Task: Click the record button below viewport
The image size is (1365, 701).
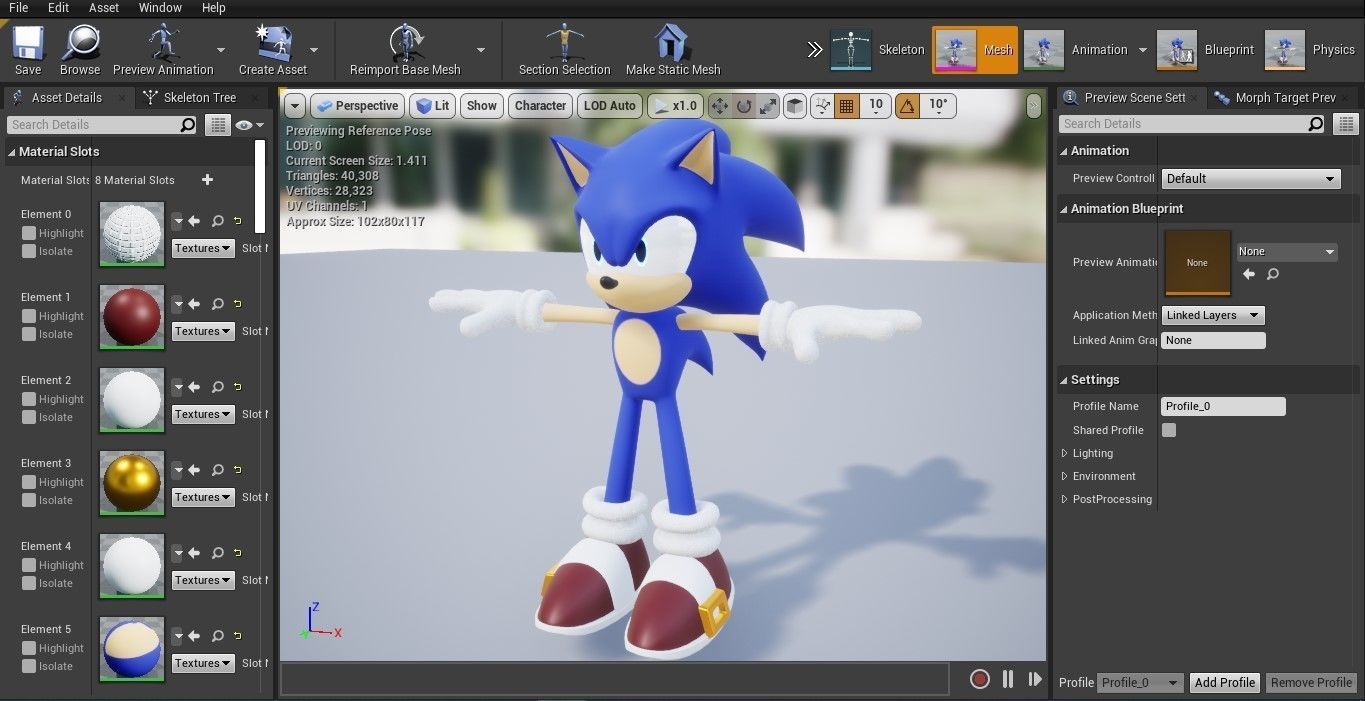Action: pos(980,679)
